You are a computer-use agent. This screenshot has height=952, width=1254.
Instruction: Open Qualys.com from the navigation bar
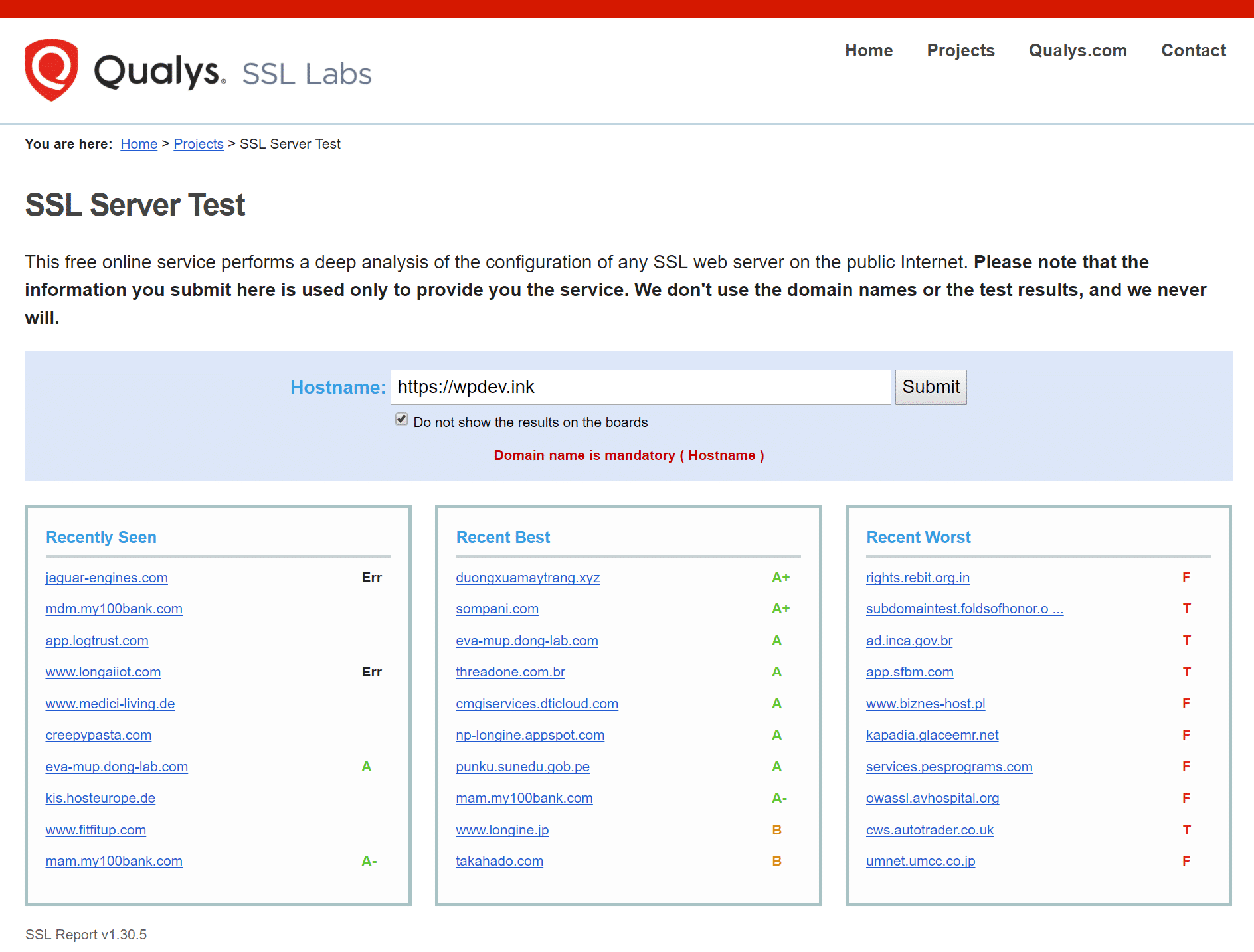coord(1077,50)
